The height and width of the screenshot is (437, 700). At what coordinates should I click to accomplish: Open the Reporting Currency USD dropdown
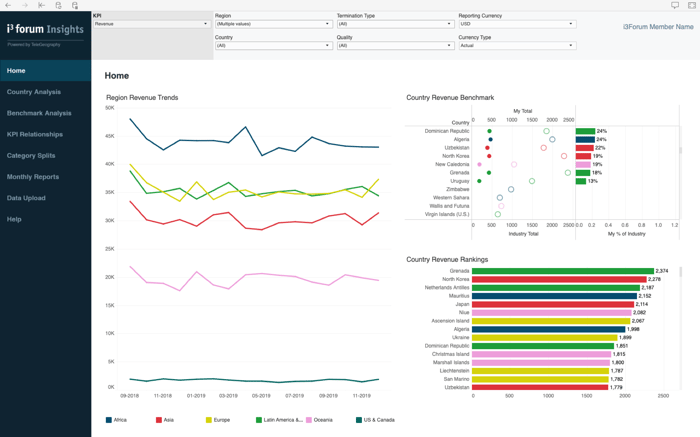click(x=517, y=24)
